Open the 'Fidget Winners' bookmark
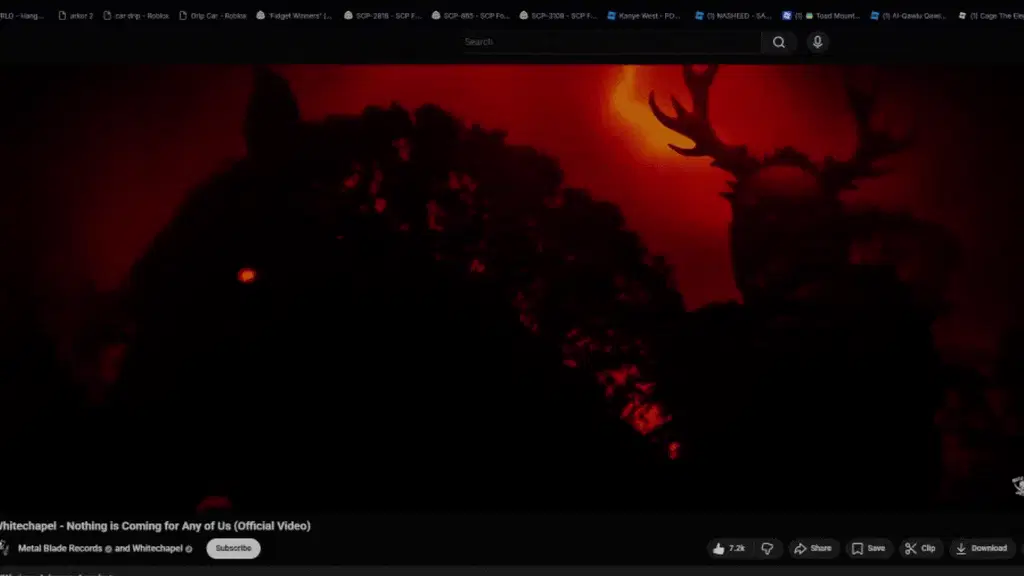The image size is (1024, 576). (294, 16)
